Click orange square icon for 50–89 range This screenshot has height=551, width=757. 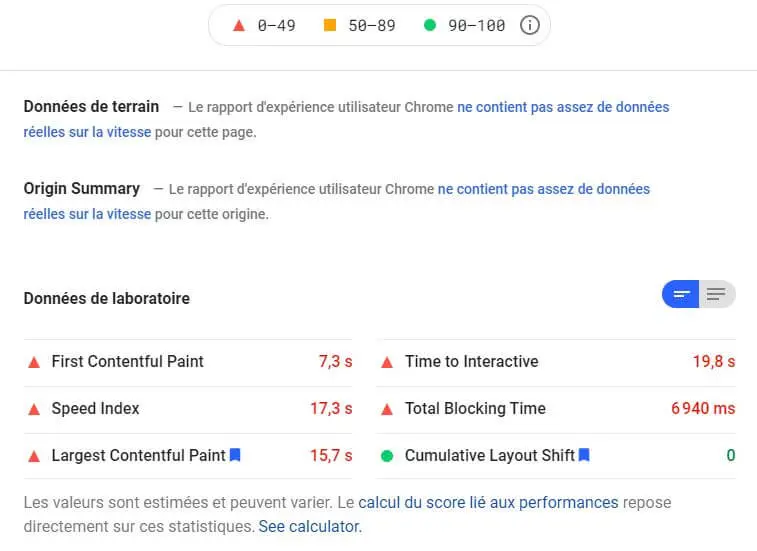pos(330,25)
